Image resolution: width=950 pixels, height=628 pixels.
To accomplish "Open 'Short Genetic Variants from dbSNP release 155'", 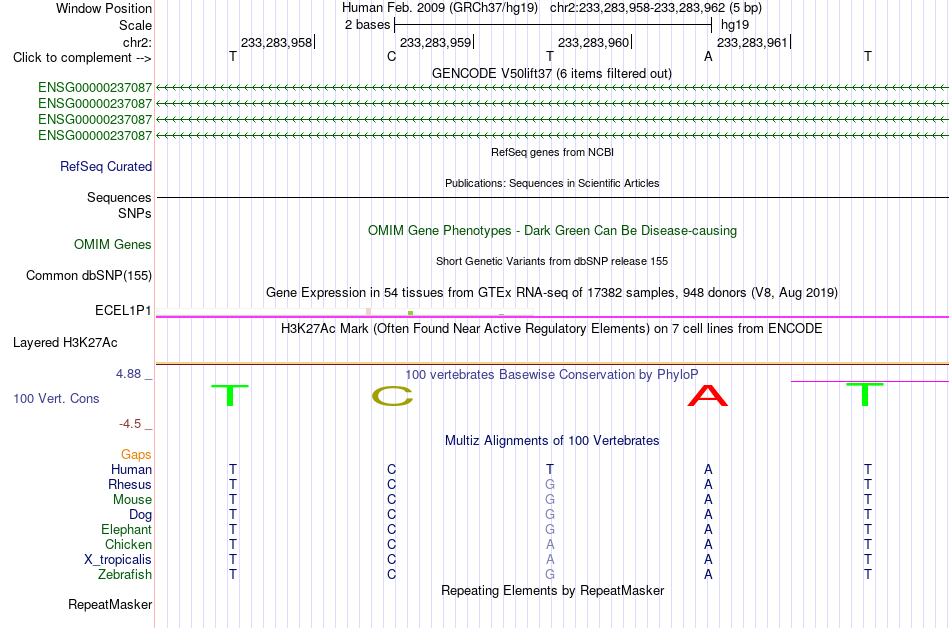I will (x=552, y=261).
